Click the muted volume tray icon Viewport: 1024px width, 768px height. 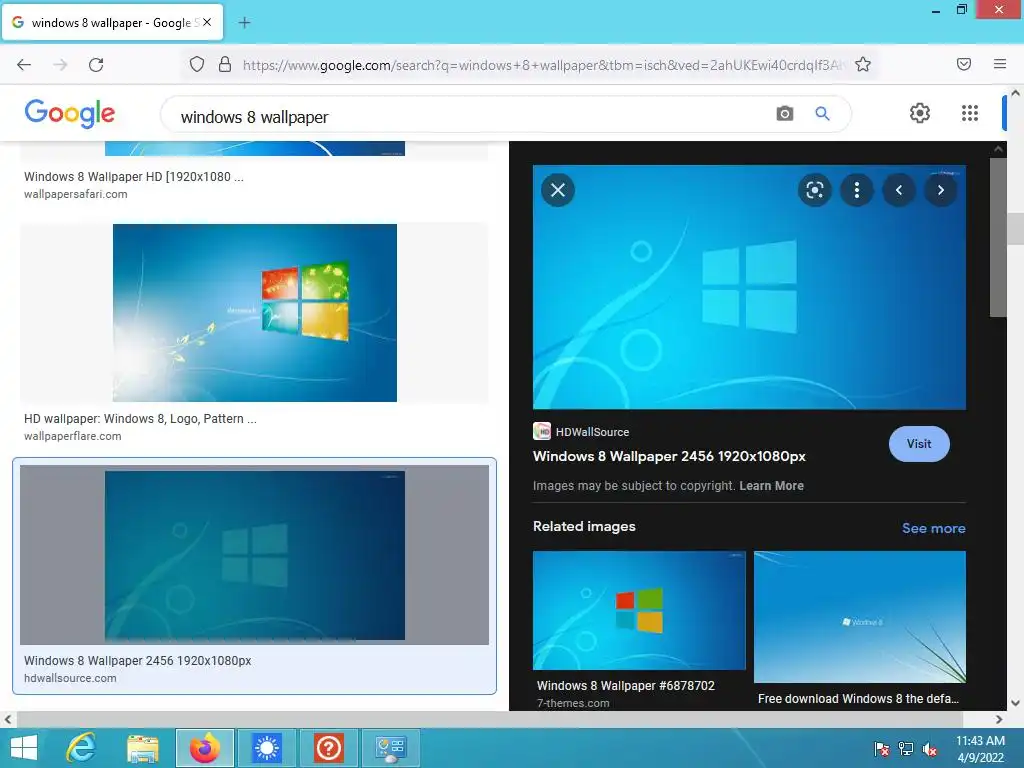[x=930, y=749]
